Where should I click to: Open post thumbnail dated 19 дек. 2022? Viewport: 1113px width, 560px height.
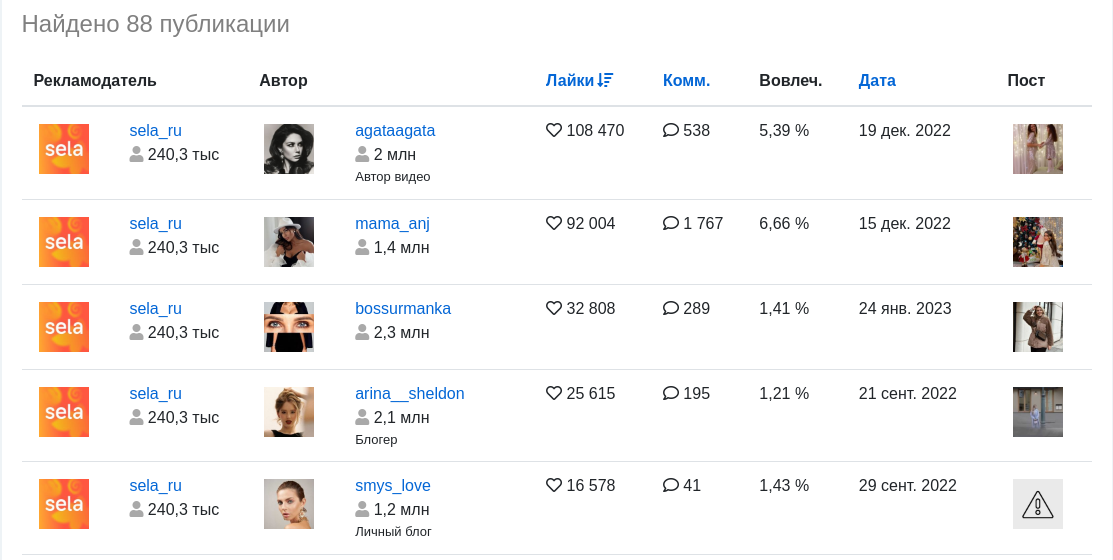coord(1037,149)
